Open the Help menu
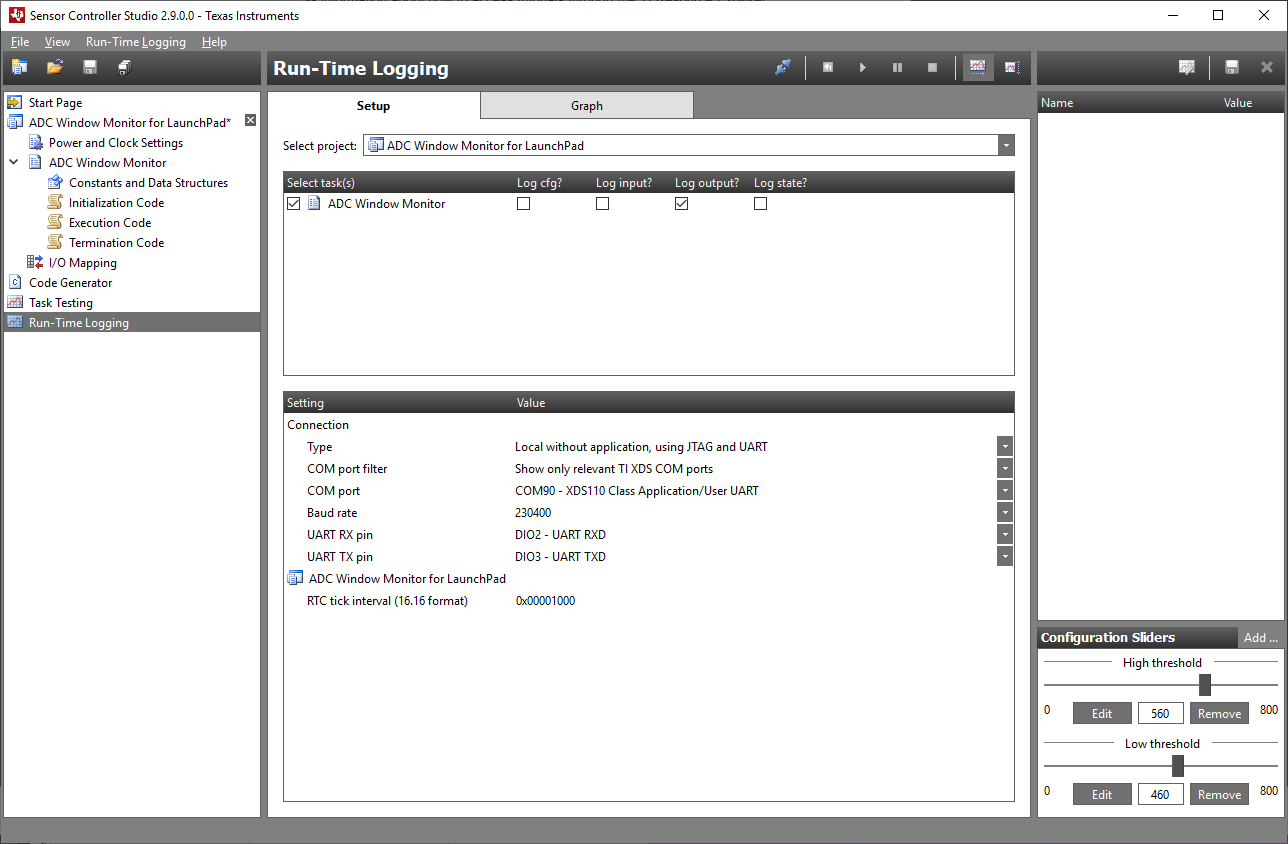The height and width of the screenshot is (844, 1288). (x=214, y=42)
